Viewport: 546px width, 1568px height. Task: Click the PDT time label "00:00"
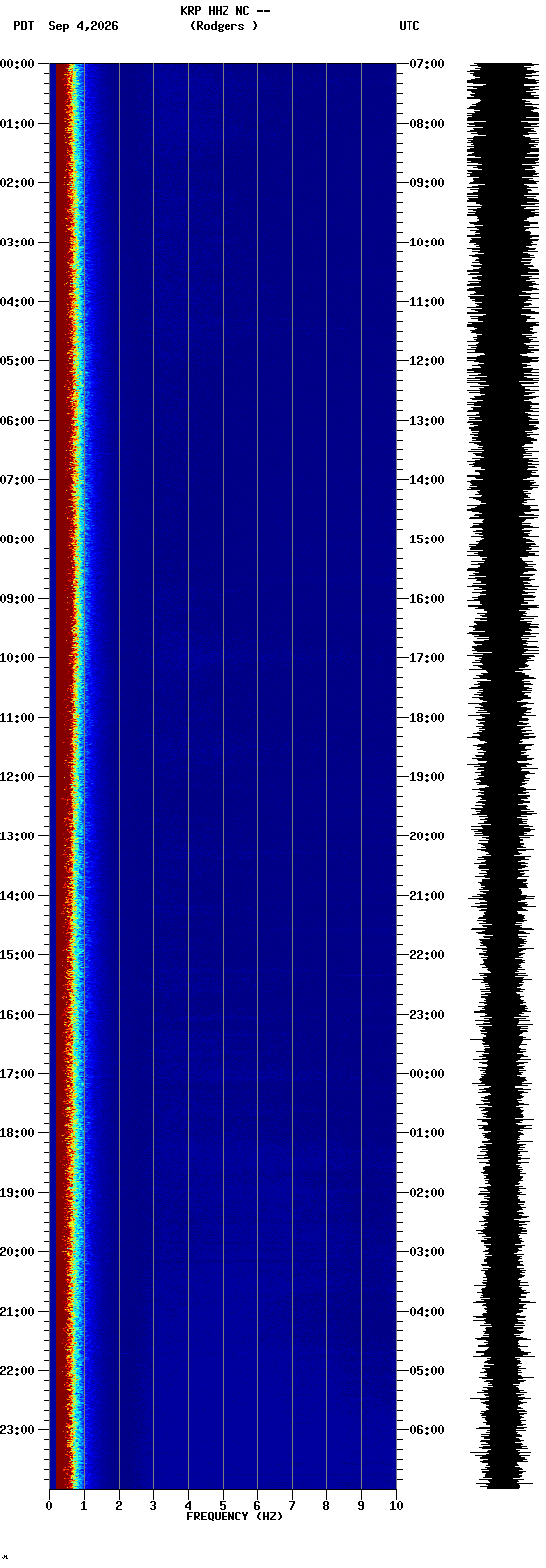pos(17,64)
